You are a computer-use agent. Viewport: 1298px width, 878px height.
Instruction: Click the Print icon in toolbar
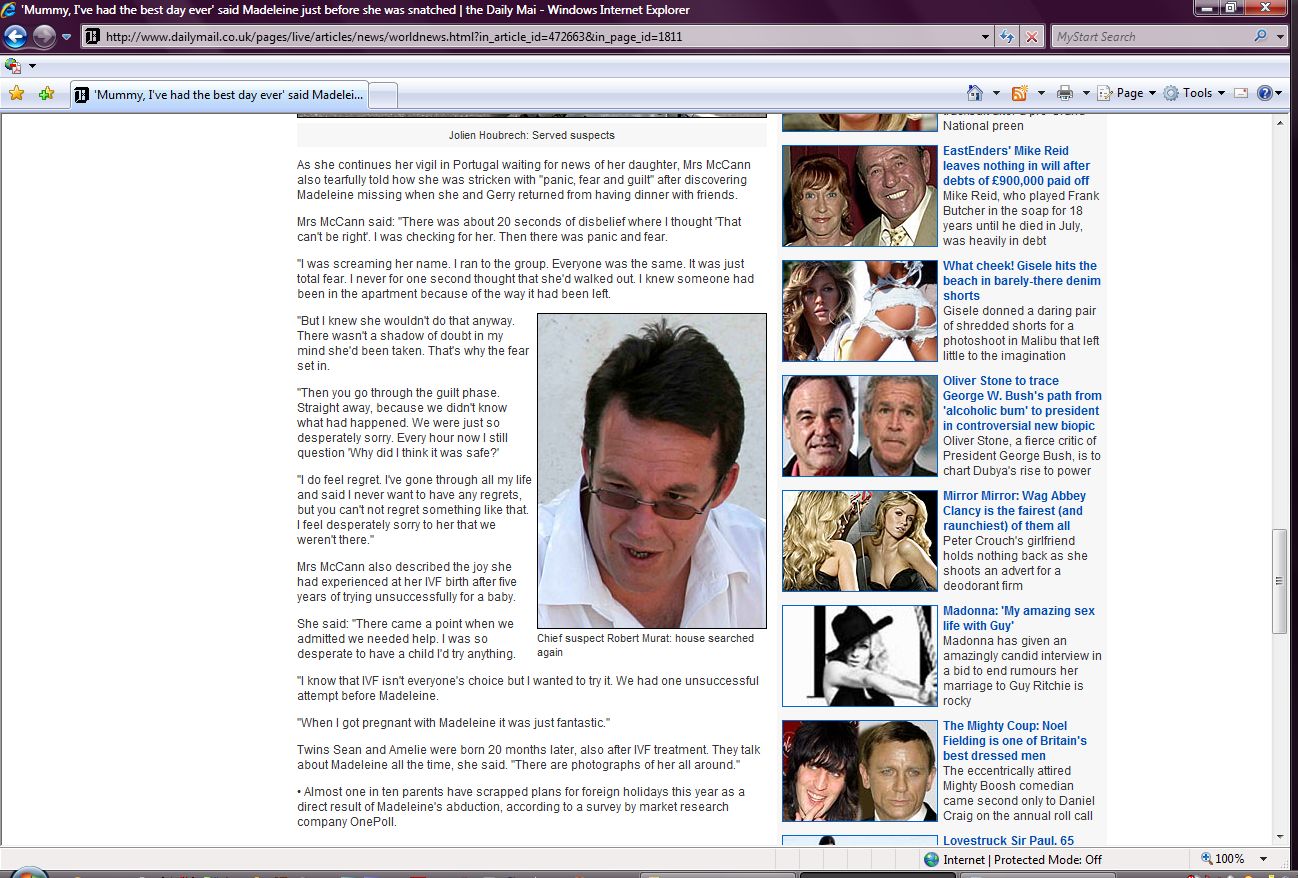(1065, 93)
